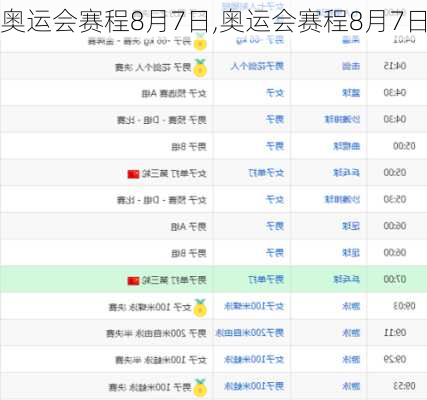Open 女子单打 event link
This screenshot has height=400, width=427.
pos(266,173)
